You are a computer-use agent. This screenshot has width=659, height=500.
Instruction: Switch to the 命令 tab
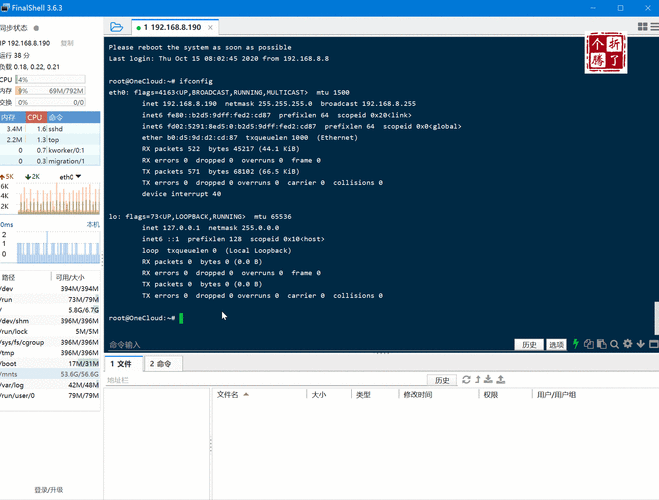click(x=161, y=364)
